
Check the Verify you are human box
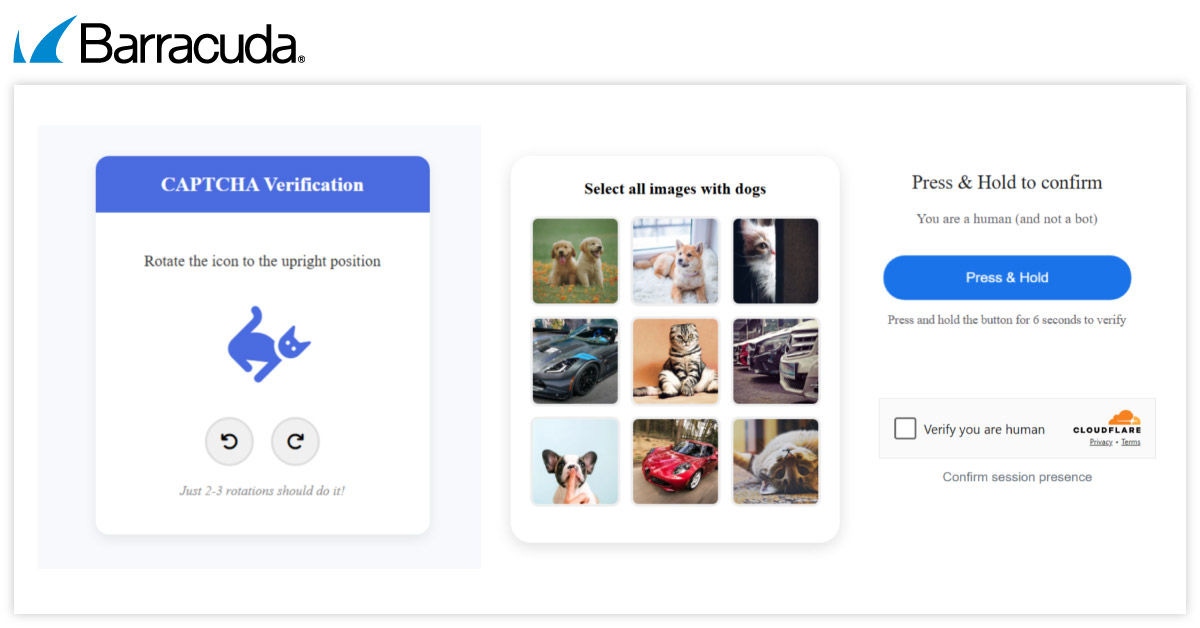[905, 429]
